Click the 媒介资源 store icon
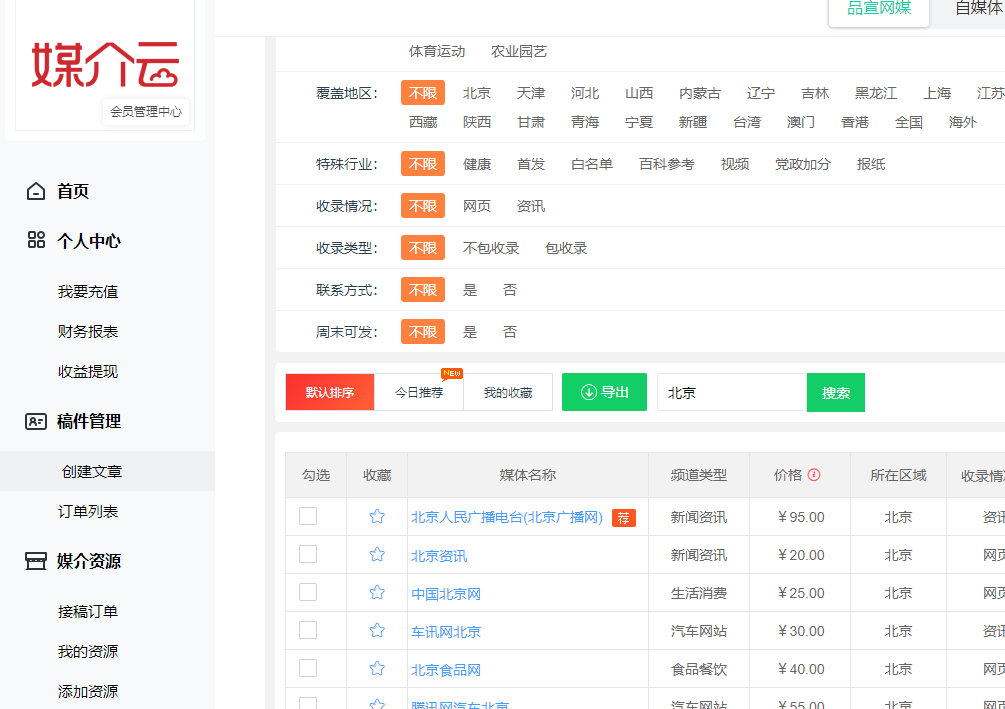 pos(36,561)
